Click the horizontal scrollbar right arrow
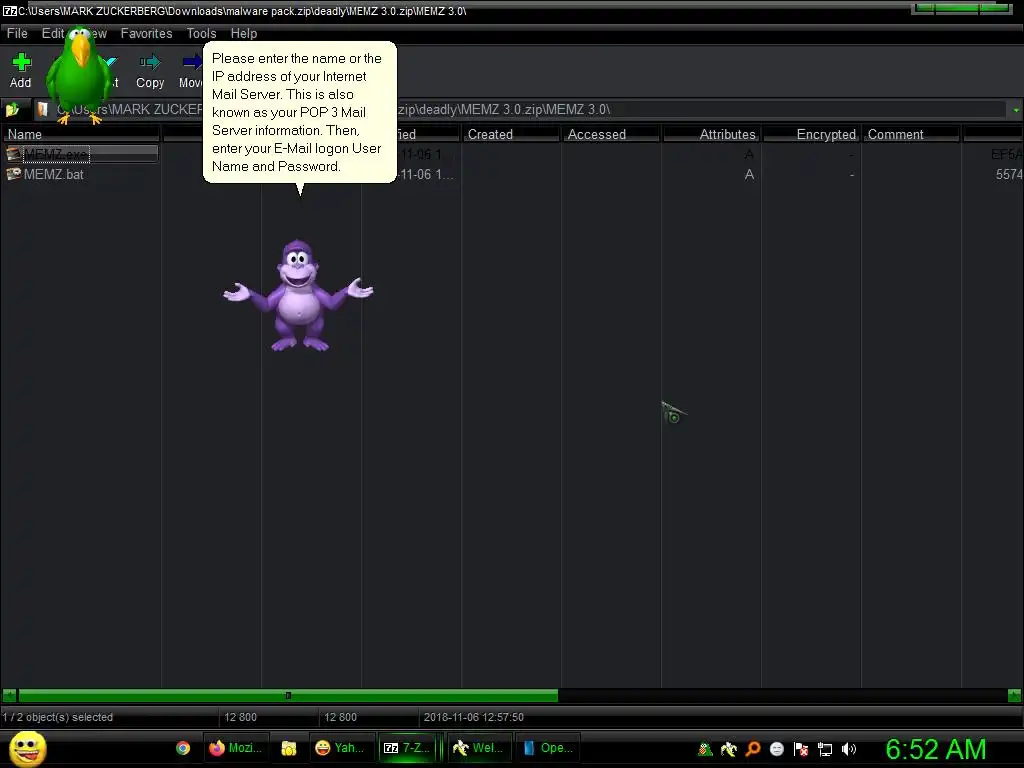The image size is (1024, 768). (x=1014, y=696)
